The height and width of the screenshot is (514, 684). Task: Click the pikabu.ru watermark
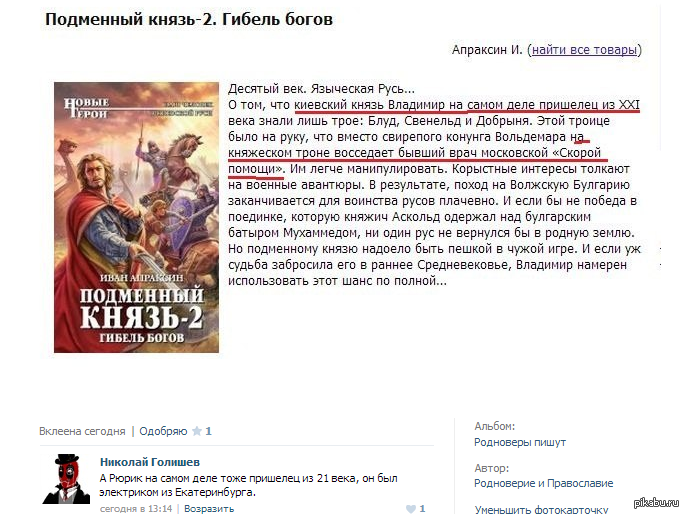pyautogui.click(x=656, y=502)
